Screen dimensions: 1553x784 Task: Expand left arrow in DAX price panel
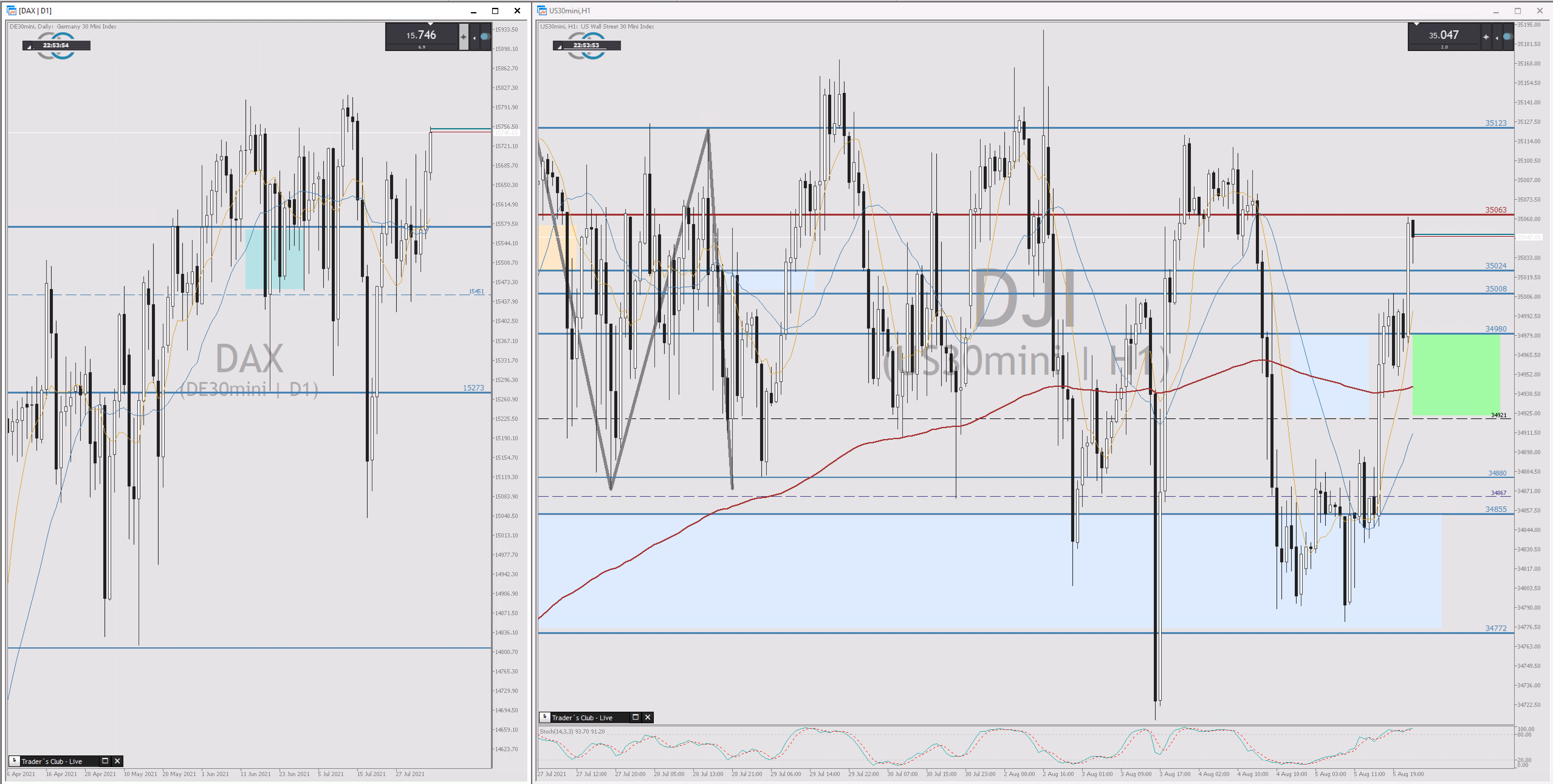tap(475, 37)
